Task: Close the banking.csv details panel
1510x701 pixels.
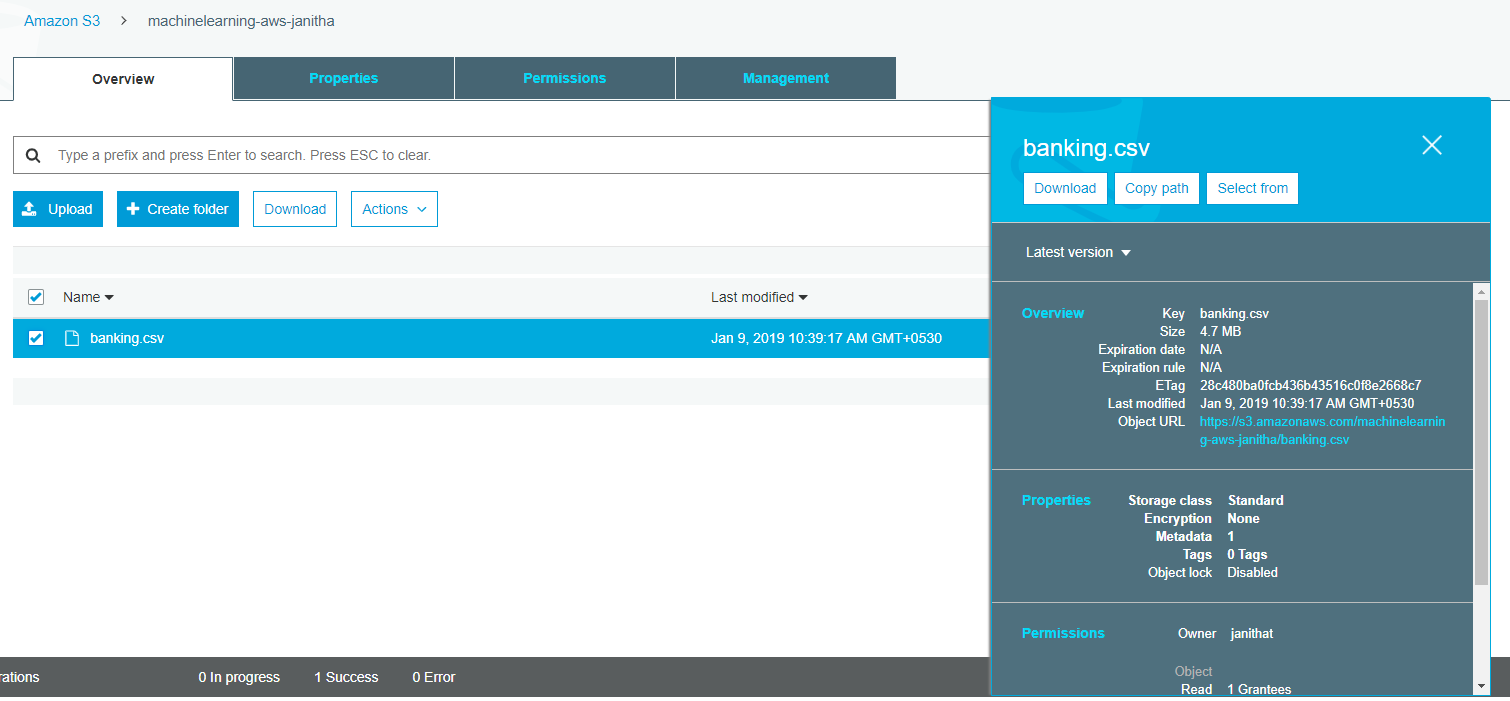Action: click(x=1432, y=145)
